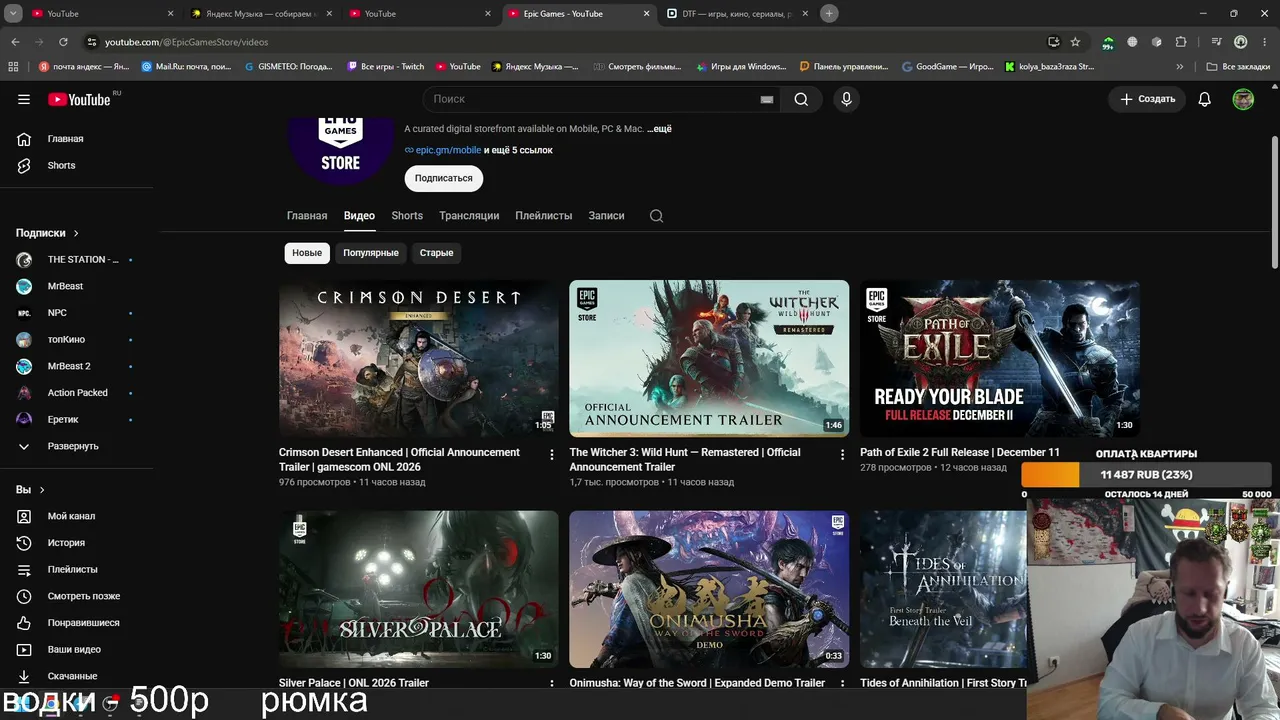
Task: Open the browser extensions puzzle icon
Action: click(1181, 42)
